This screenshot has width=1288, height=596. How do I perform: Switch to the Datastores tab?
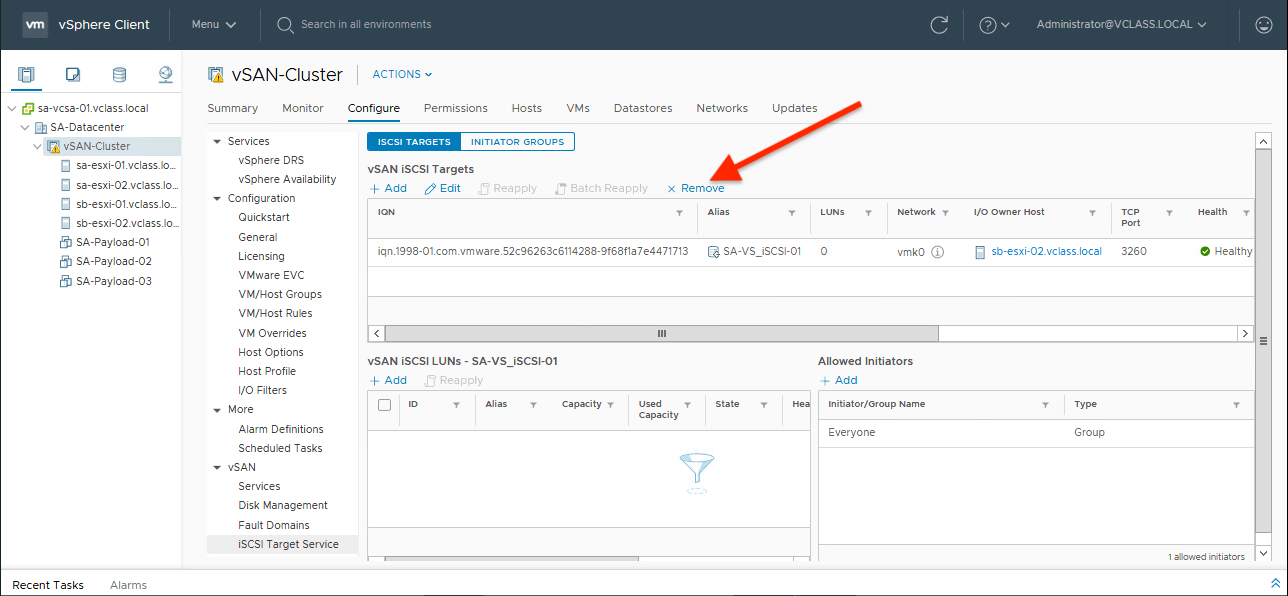(643, 108)
